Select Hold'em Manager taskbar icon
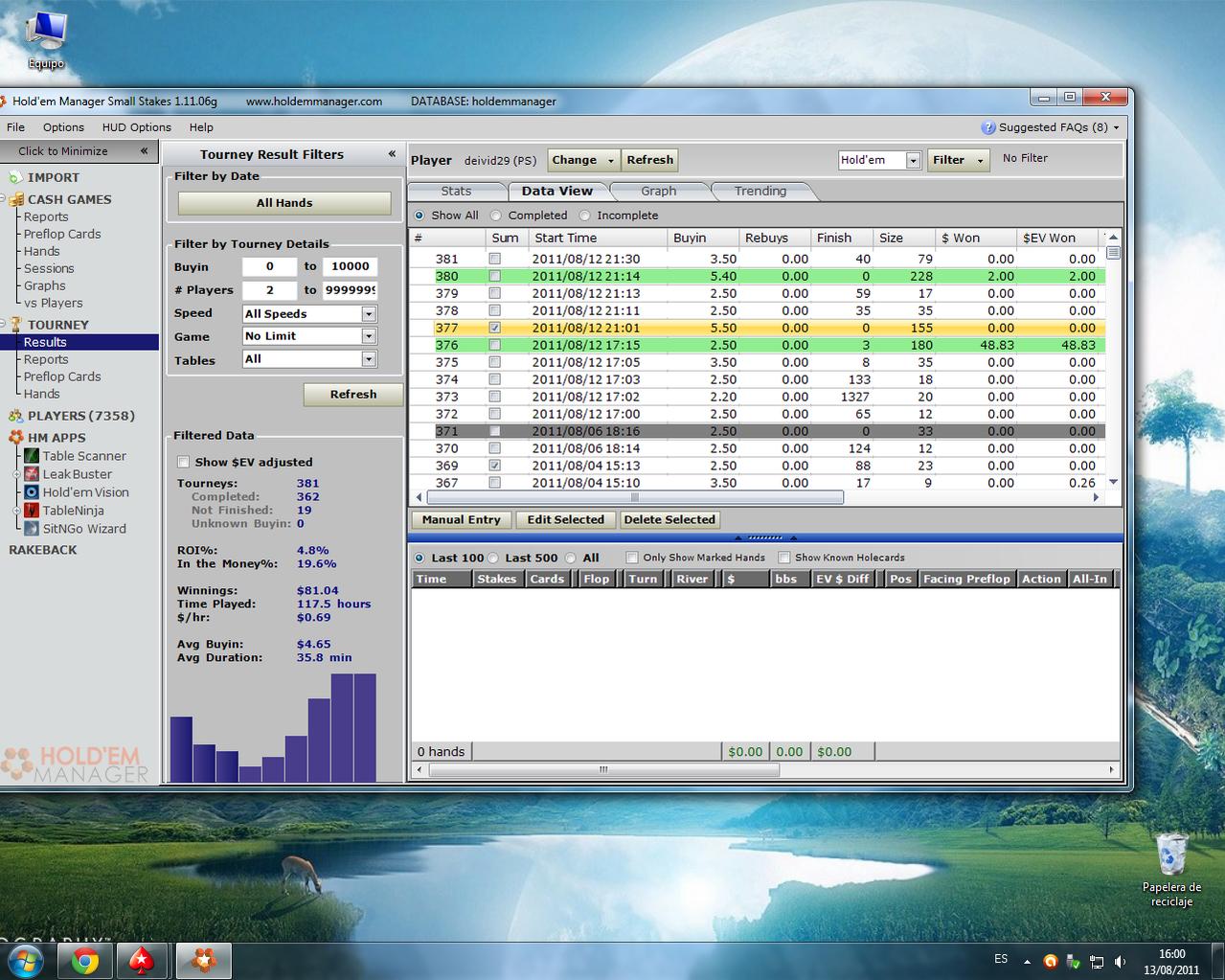 click(x=203, y=960)
